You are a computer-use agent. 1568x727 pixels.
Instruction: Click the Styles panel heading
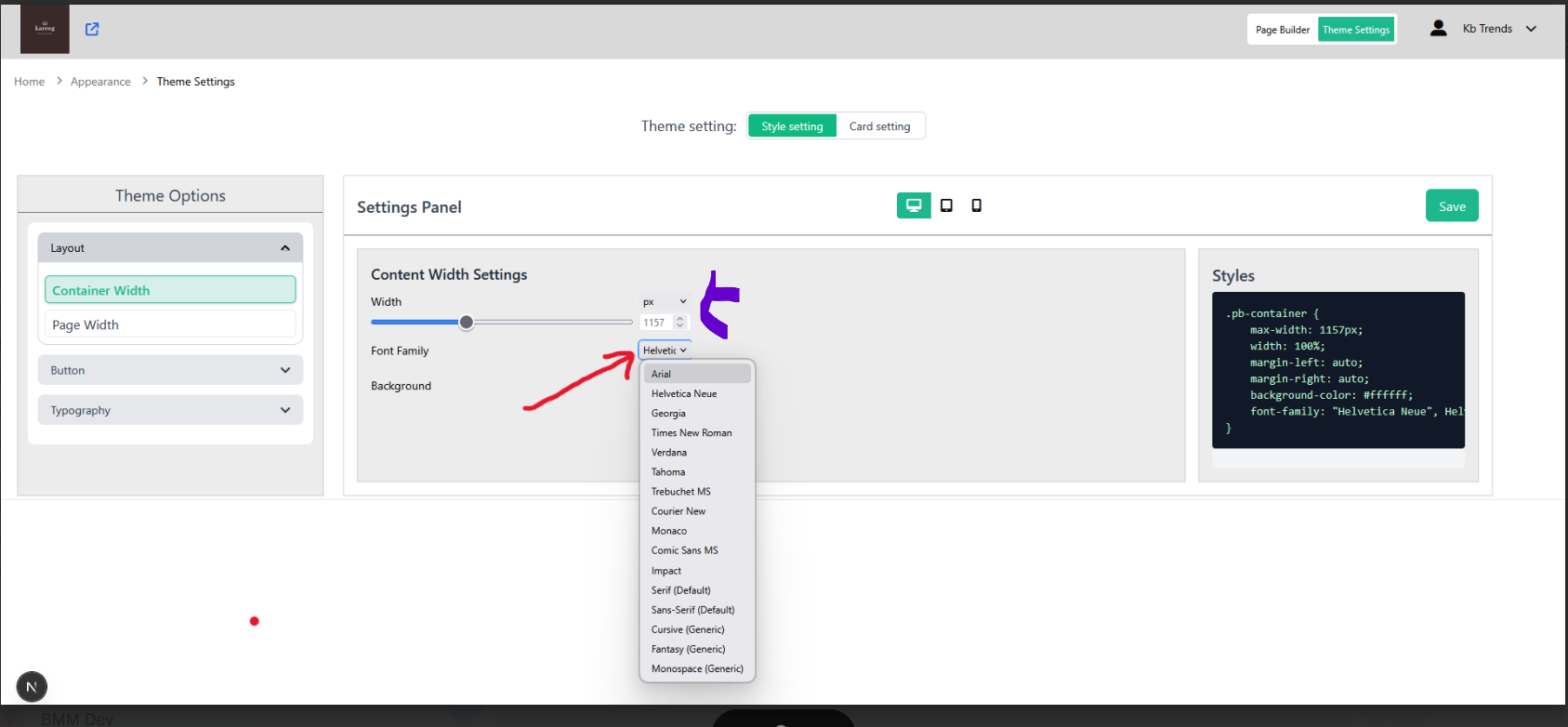pyautogui.click(x=1233, y=276)
